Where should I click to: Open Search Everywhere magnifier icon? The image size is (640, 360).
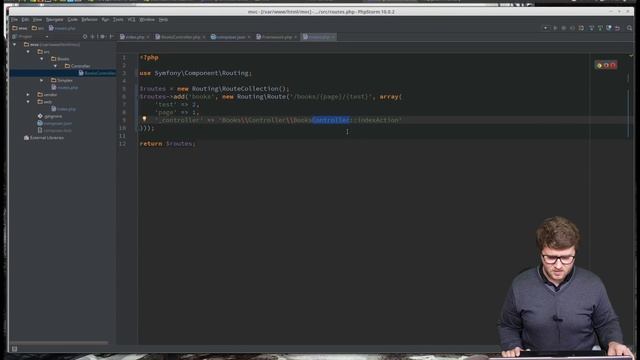pos(629,28)
